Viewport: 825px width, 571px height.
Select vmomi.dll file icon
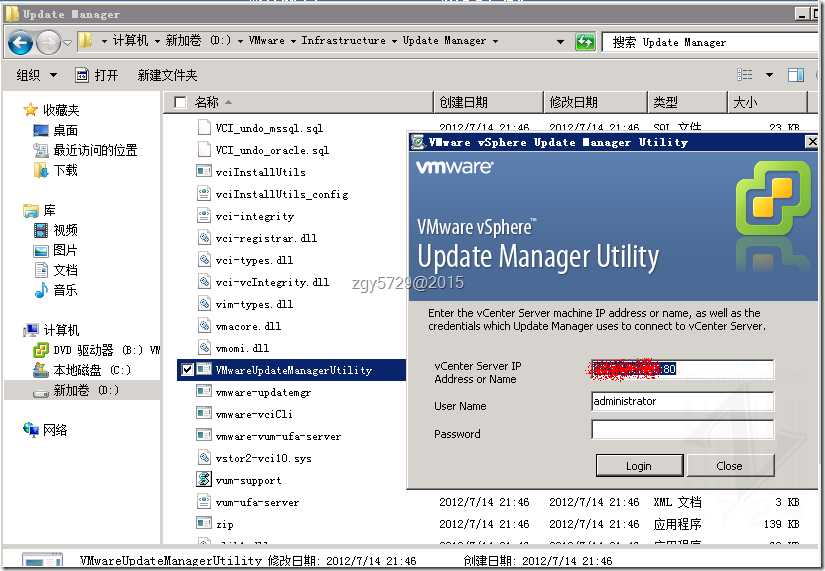coord(204,348)
